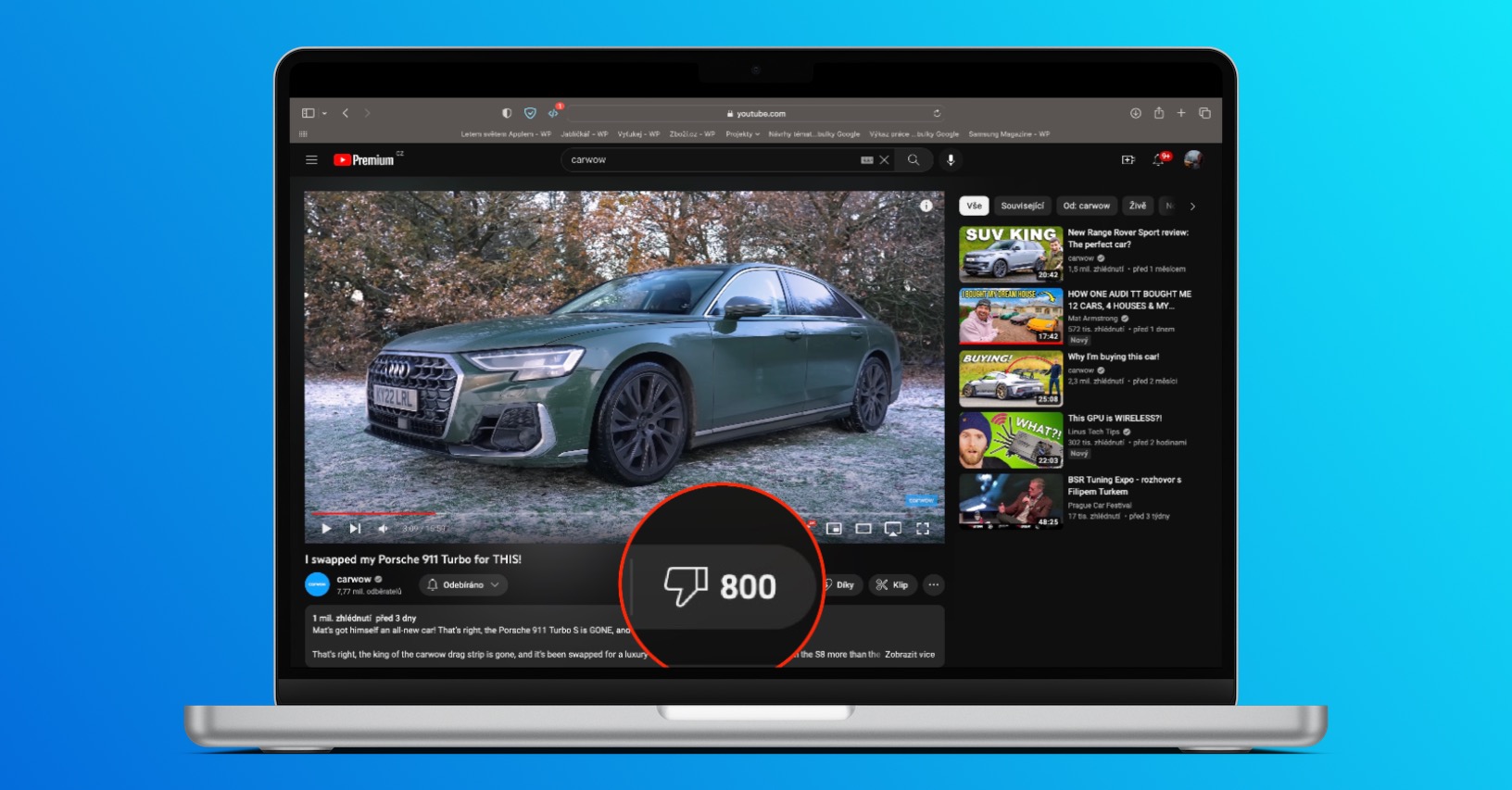Viewport: 1512px width, 790px height.
Task: Open the BSR Tuning Expo thumbnail
Action: tap(1011, 502)
